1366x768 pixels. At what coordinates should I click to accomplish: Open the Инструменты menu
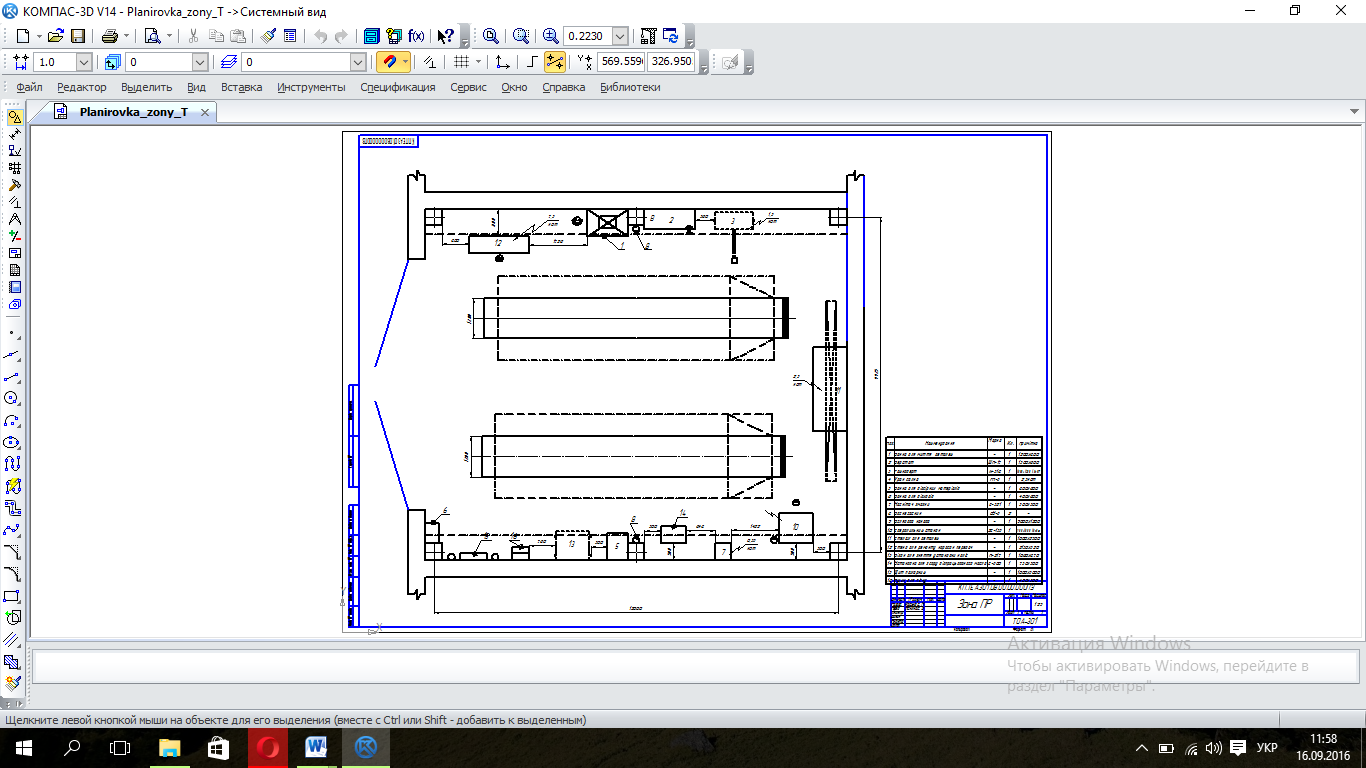tap(311, 87)
